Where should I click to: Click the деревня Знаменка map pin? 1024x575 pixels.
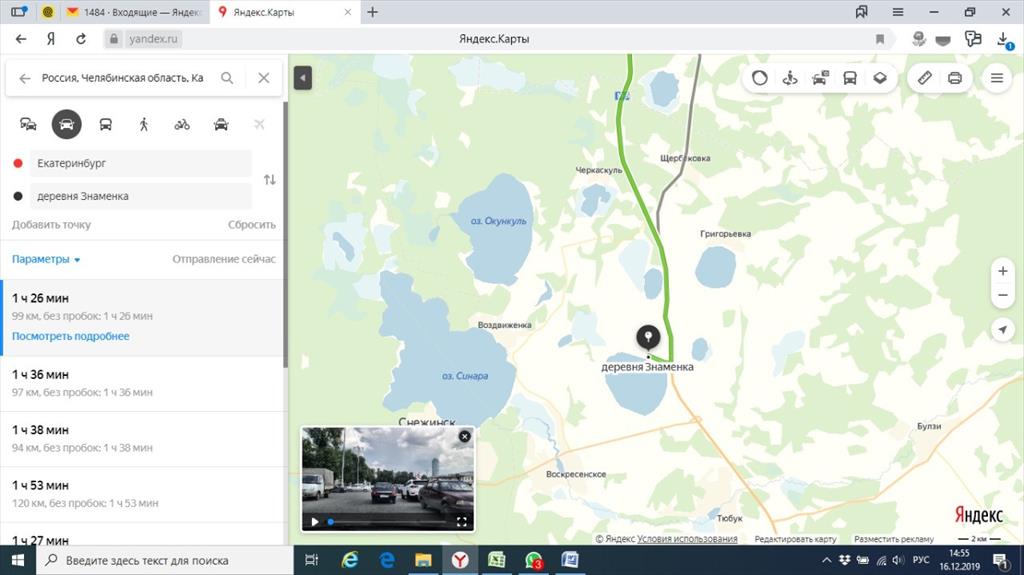tap(648, 338)
